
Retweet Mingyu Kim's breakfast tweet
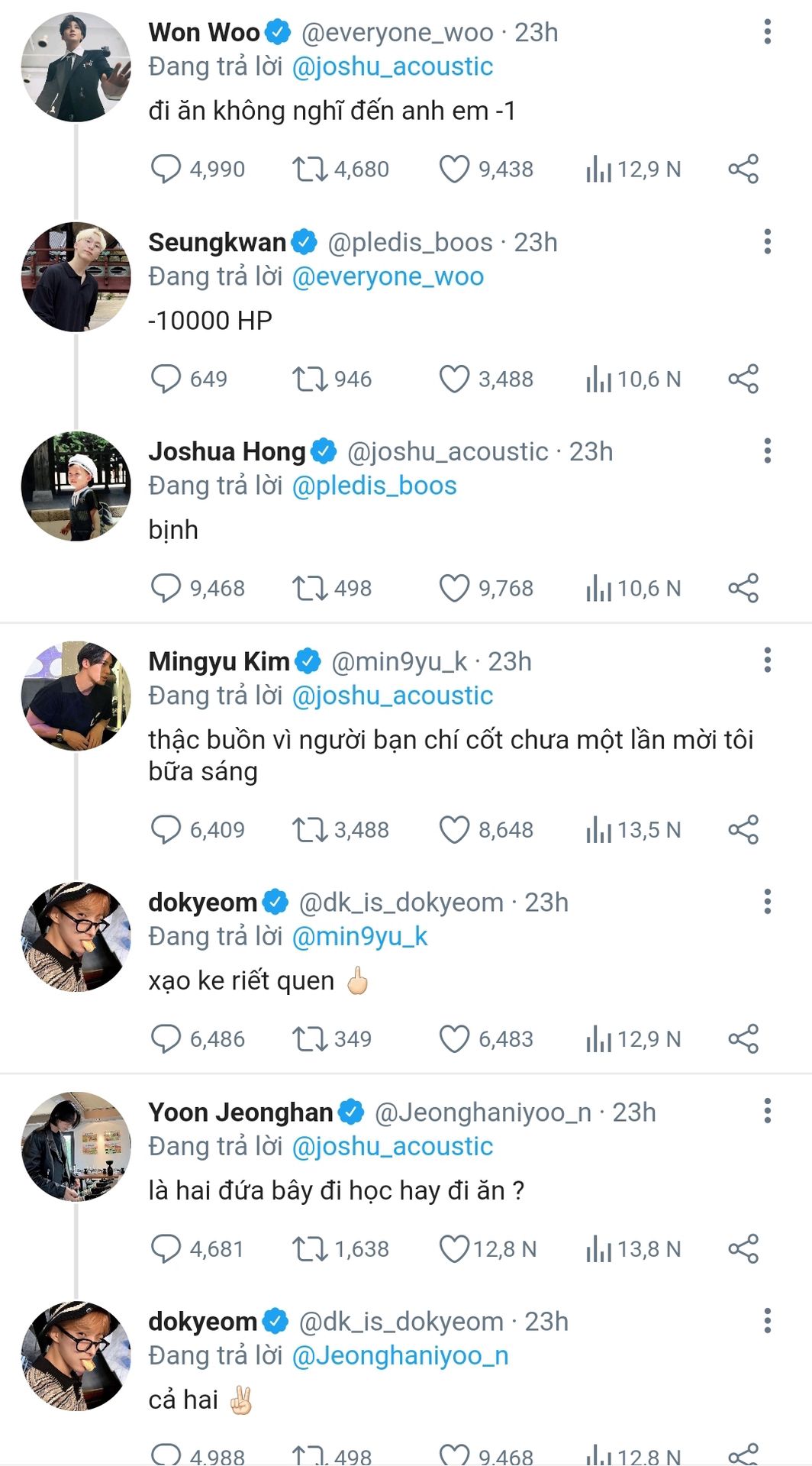[310, 829]
